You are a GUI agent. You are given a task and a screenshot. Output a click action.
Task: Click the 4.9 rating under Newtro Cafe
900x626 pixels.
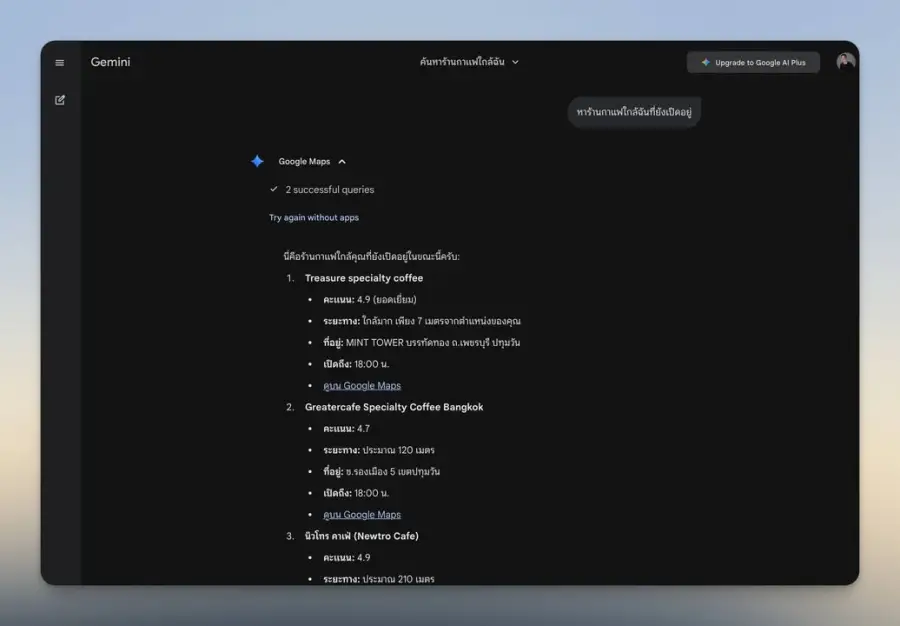(x=347, y=558)
